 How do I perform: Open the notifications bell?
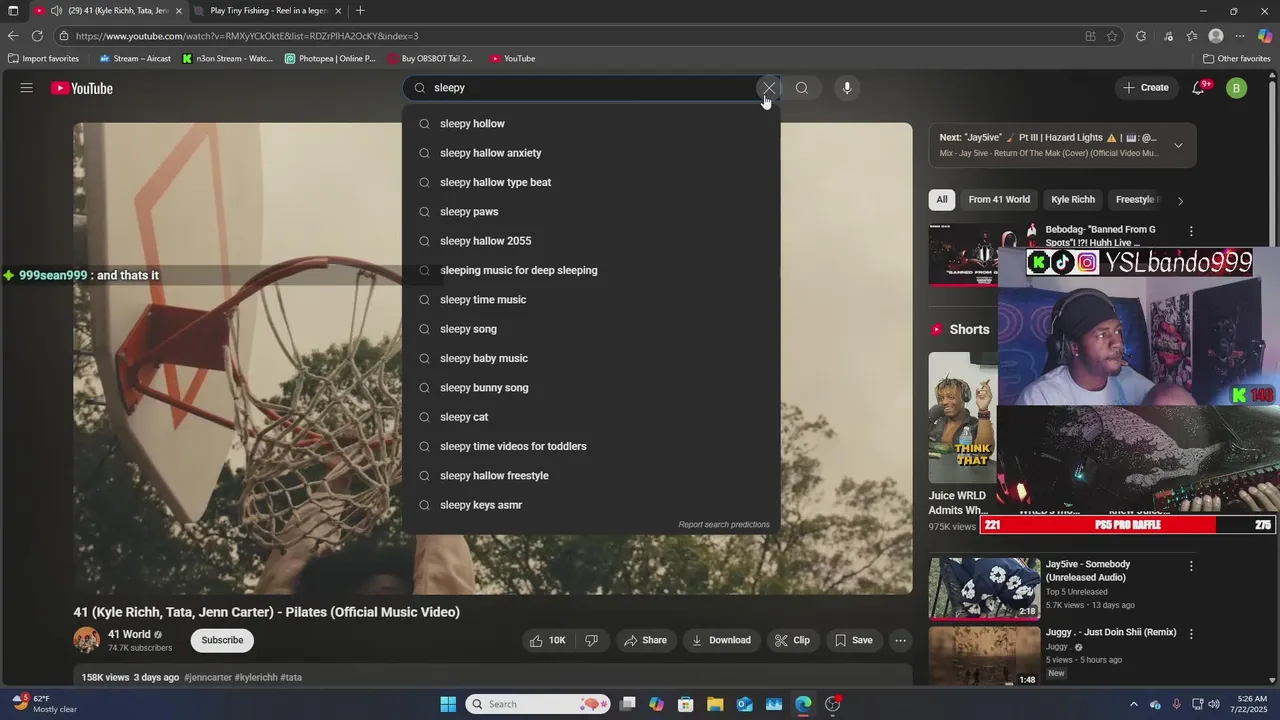point(1199,88)
